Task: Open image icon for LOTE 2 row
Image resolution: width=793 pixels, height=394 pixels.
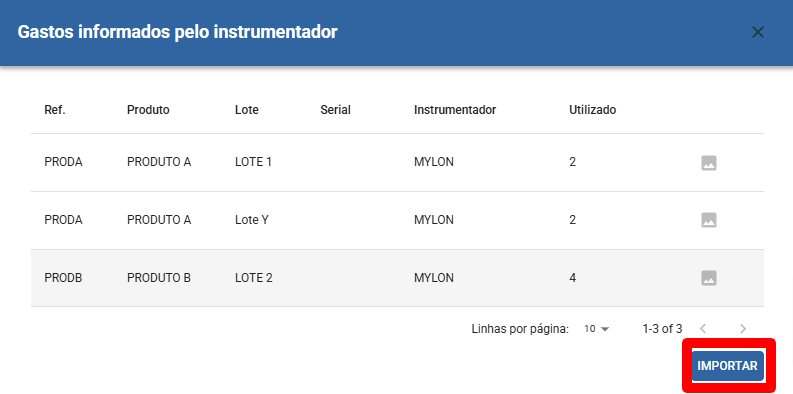Action: click(x=709, y=278)
